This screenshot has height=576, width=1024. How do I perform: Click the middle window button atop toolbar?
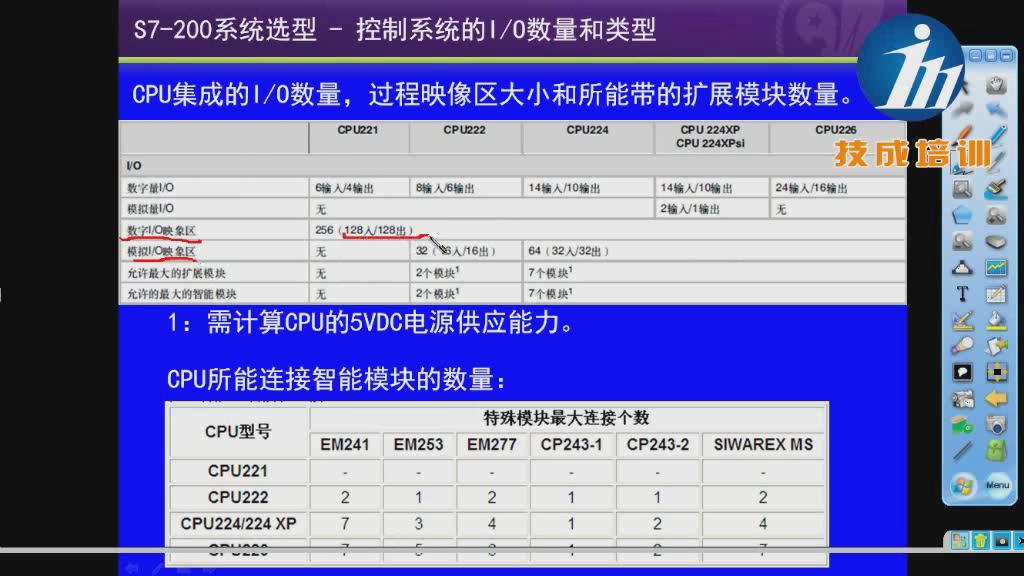pos(991,56)
